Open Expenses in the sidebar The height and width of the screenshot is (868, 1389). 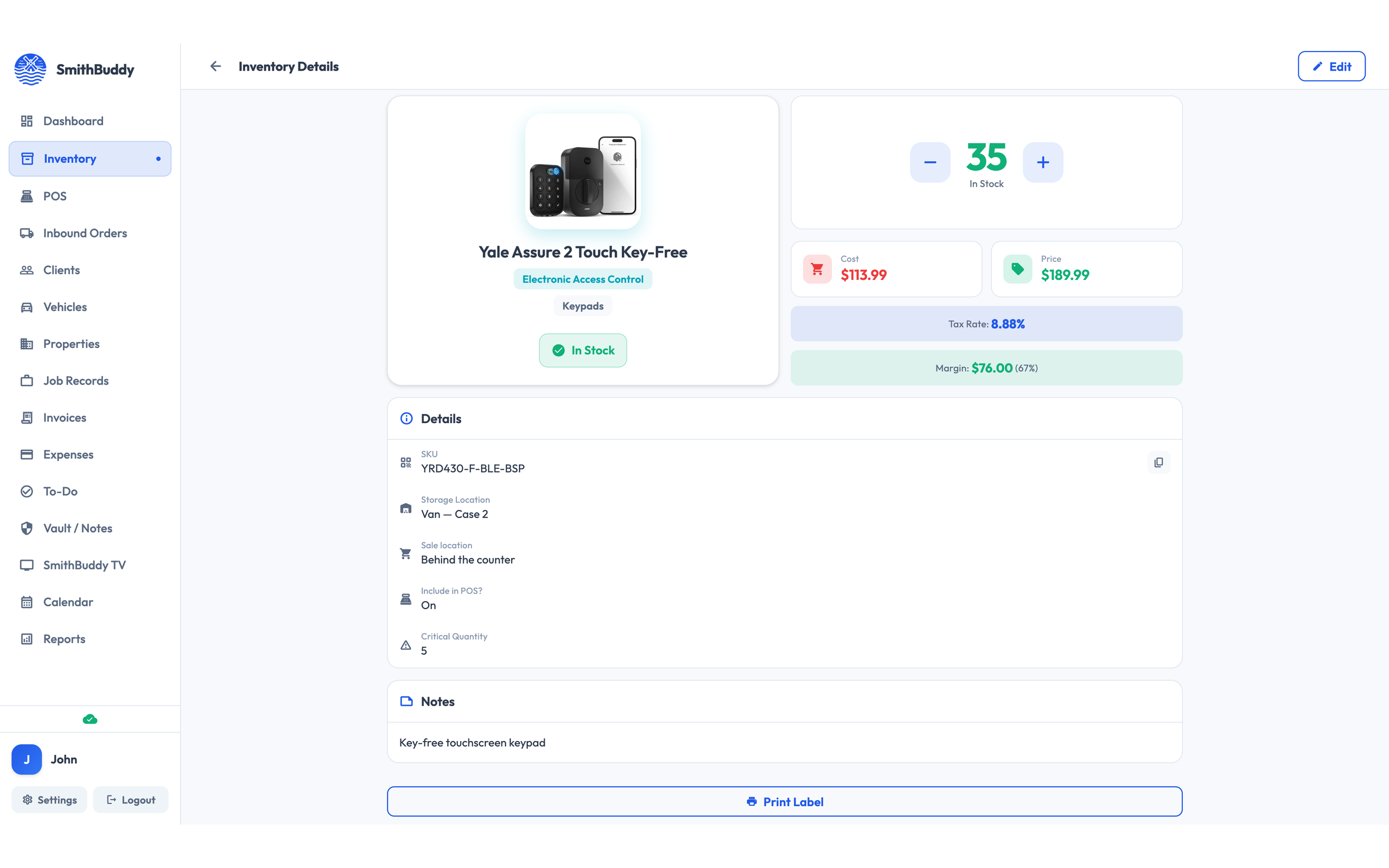click(x=90, y=455)
